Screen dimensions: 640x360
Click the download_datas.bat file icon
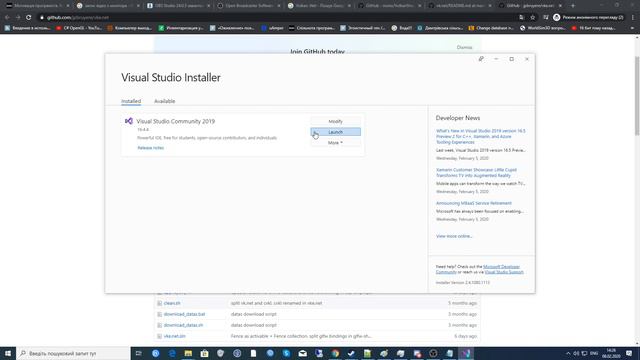click(x=159, y=314)
